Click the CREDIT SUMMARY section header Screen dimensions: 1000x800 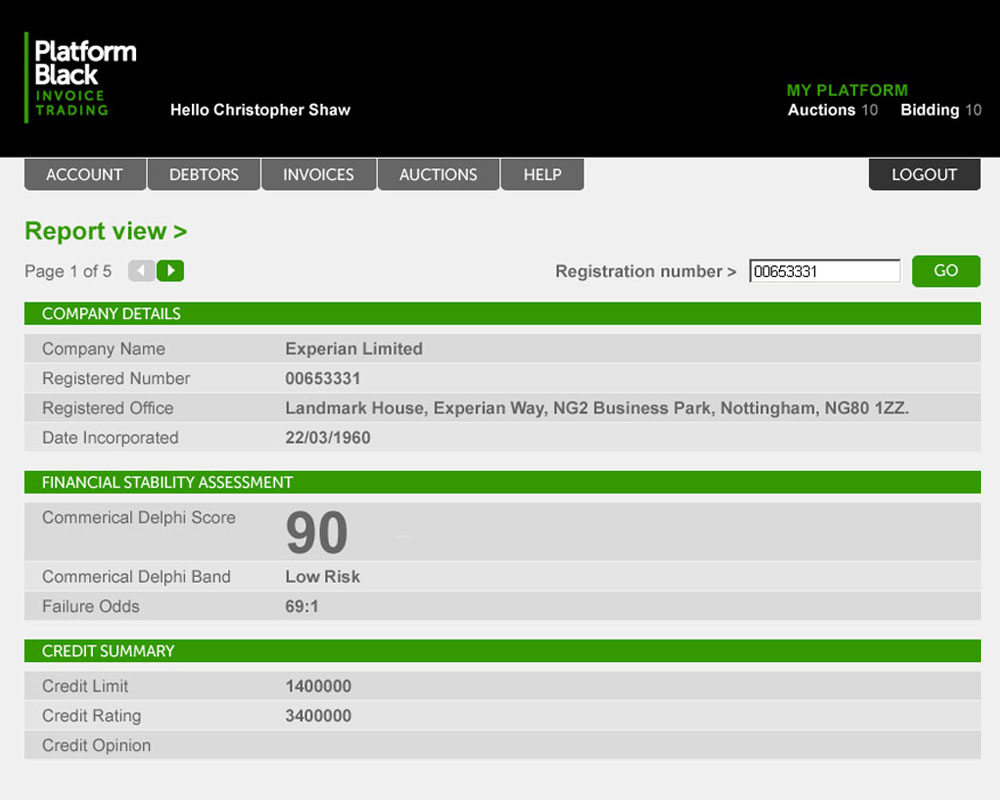coord(108,651)
